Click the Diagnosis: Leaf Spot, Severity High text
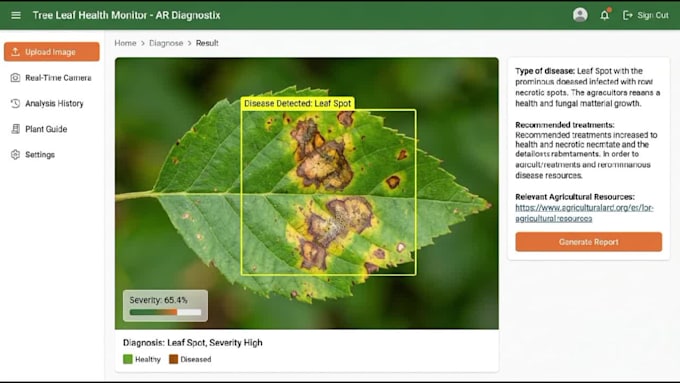This screenshot has width=680, height=383. coord(193,343)
